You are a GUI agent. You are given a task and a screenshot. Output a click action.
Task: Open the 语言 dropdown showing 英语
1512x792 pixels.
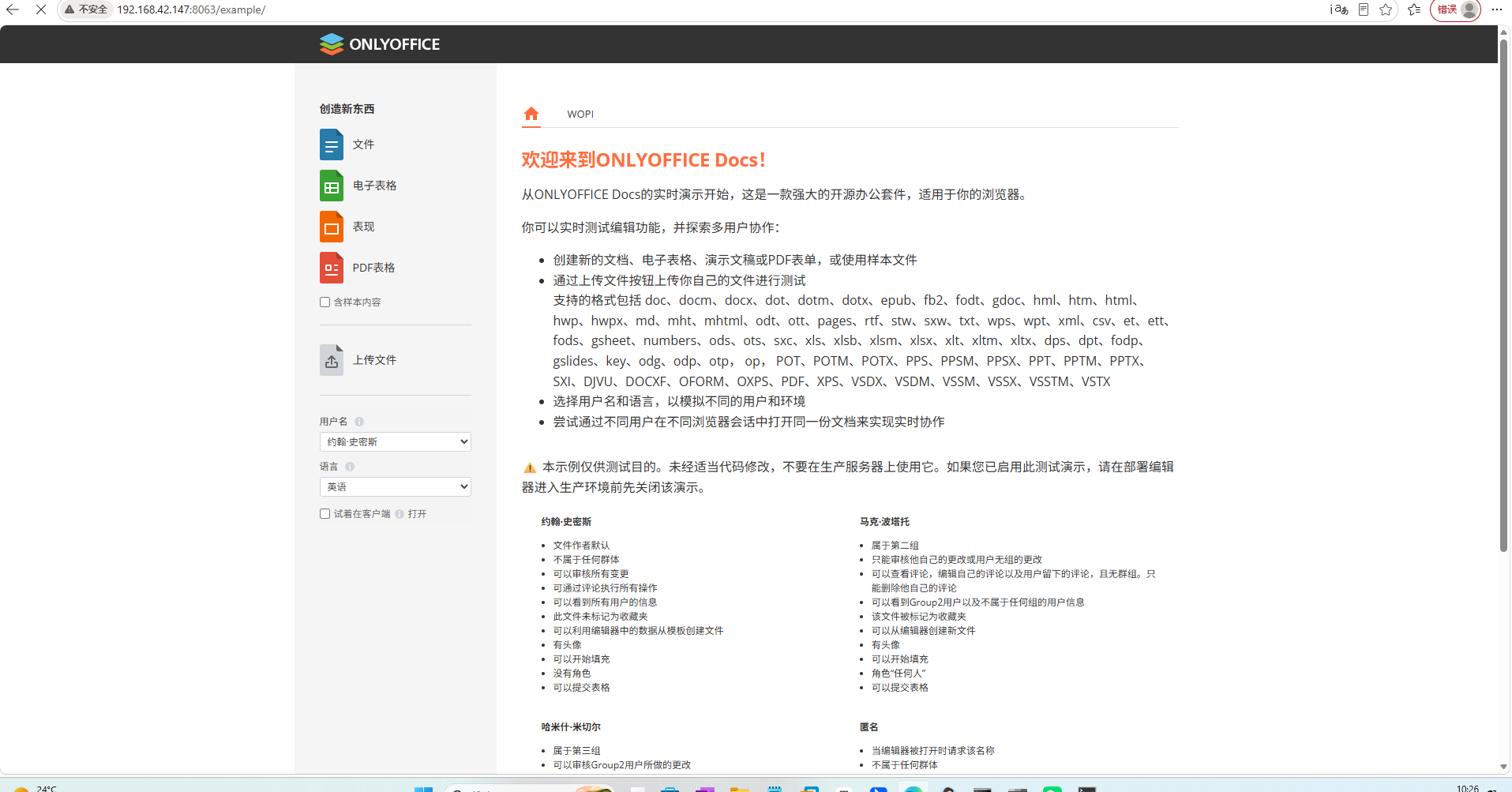[x=396, y=486]
